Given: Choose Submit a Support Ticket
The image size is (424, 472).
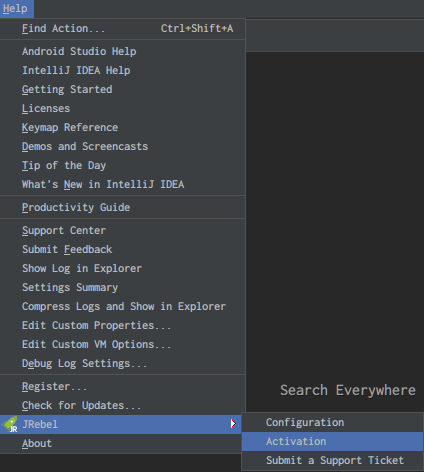Looking at the screenshot, I should point(332,460).
